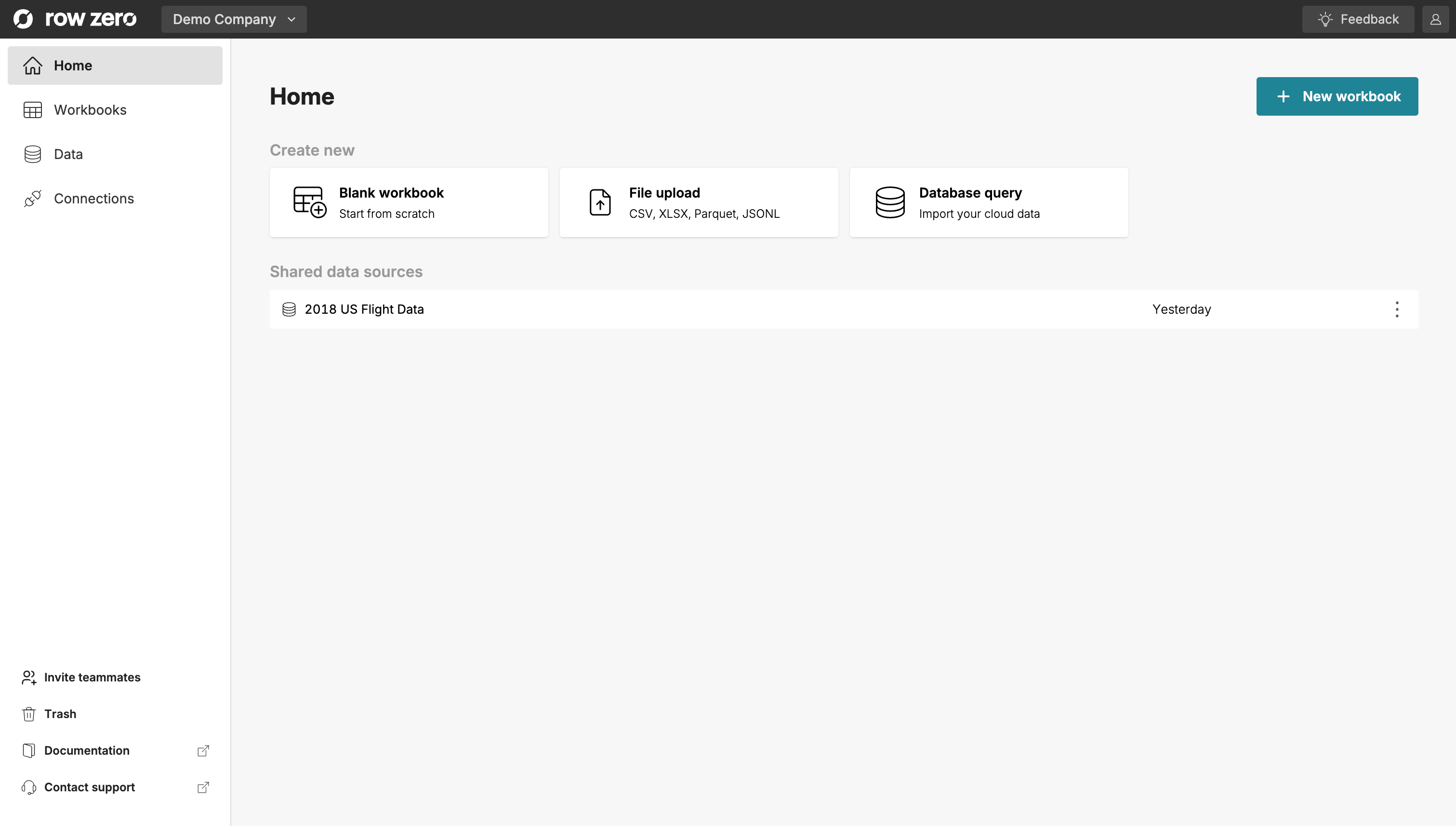This screenshot has width=1456, height=826.
Task: Click the File upload document icon
Action: [x=600, y=202]
